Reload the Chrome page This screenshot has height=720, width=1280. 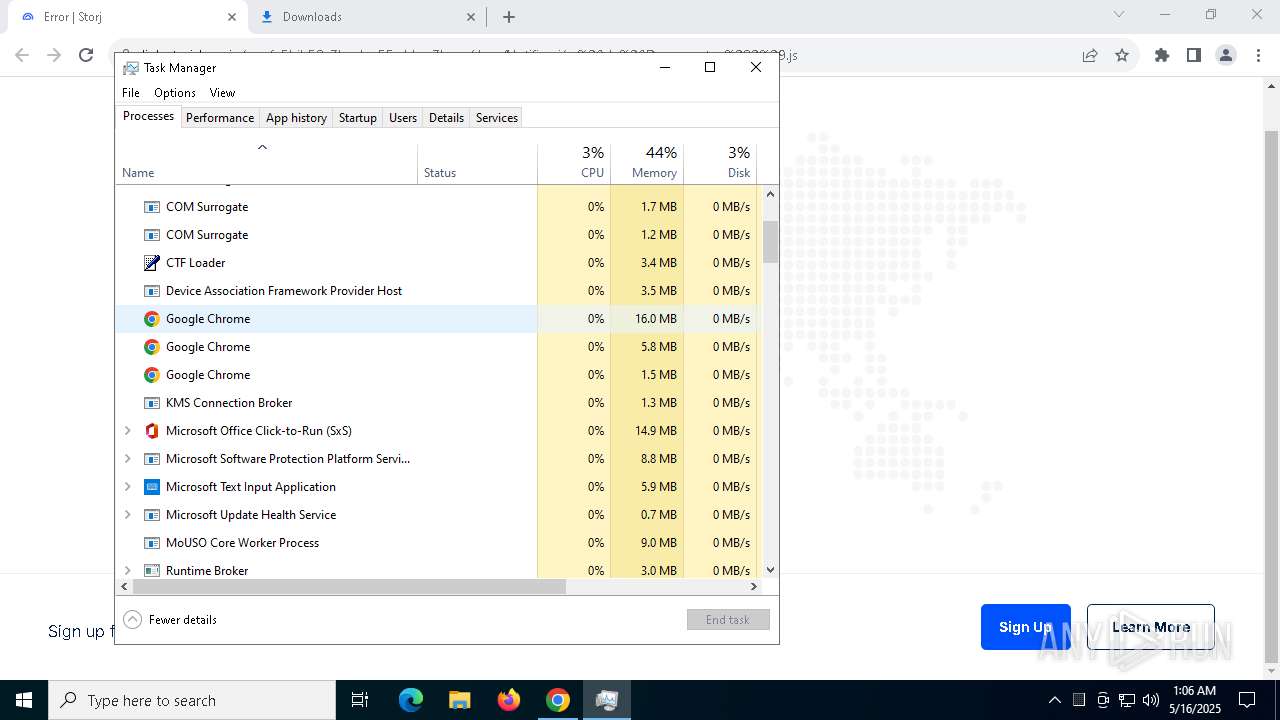[86, 55]
